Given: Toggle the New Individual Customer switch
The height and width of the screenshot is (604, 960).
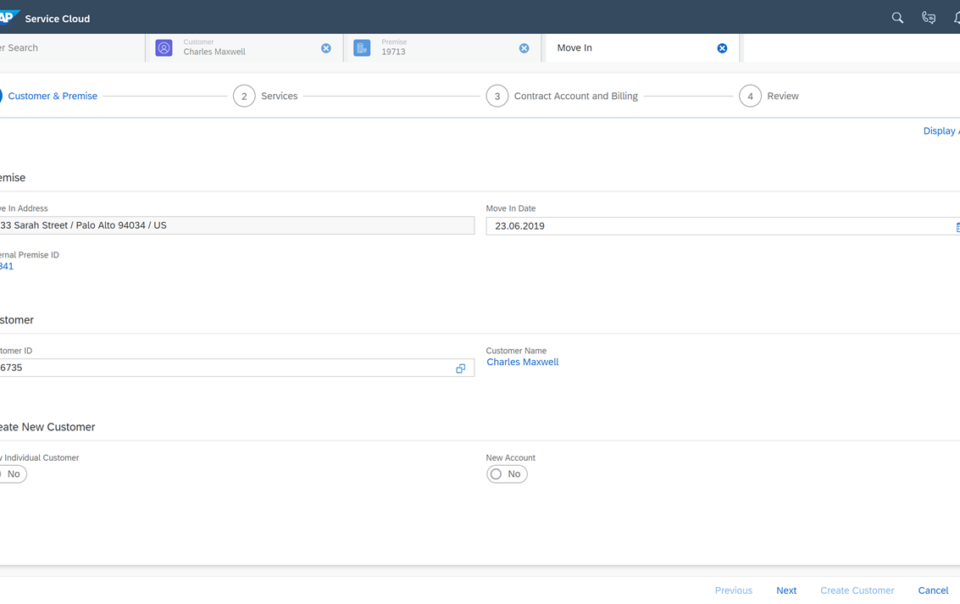Looking at the screenshot, I should (x=12, y=474).
